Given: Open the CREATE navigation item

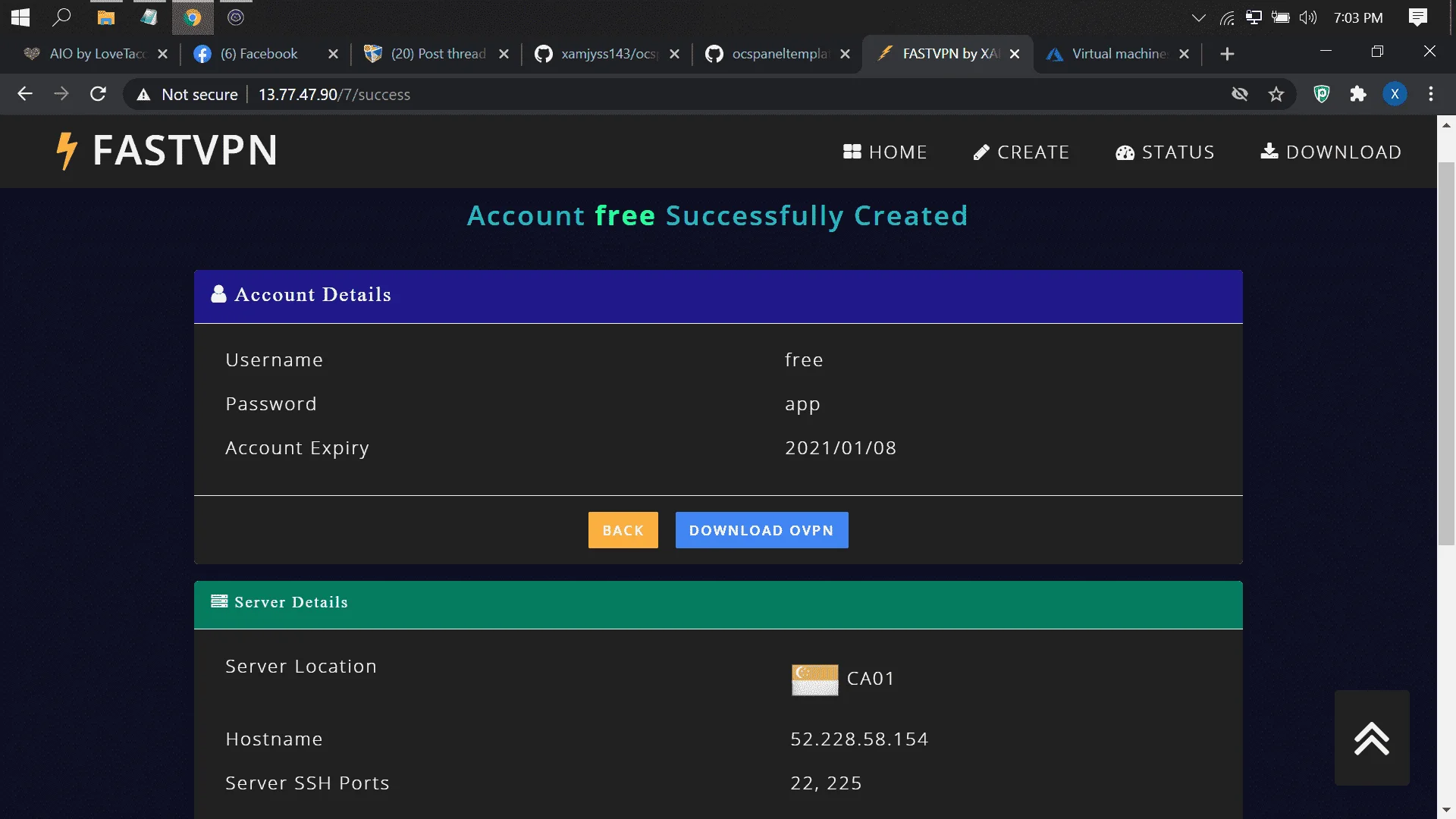Looking at the screenshot, I should point(1021,152).
